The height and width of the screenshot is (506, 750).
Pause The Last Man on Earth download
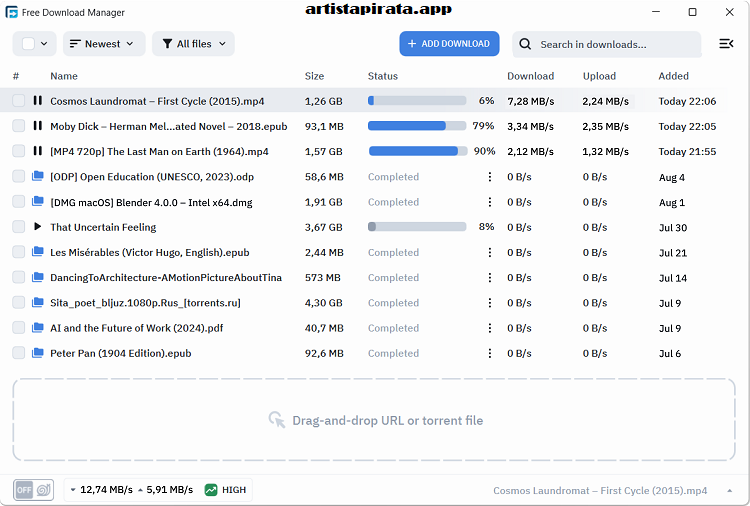point(38,151)
